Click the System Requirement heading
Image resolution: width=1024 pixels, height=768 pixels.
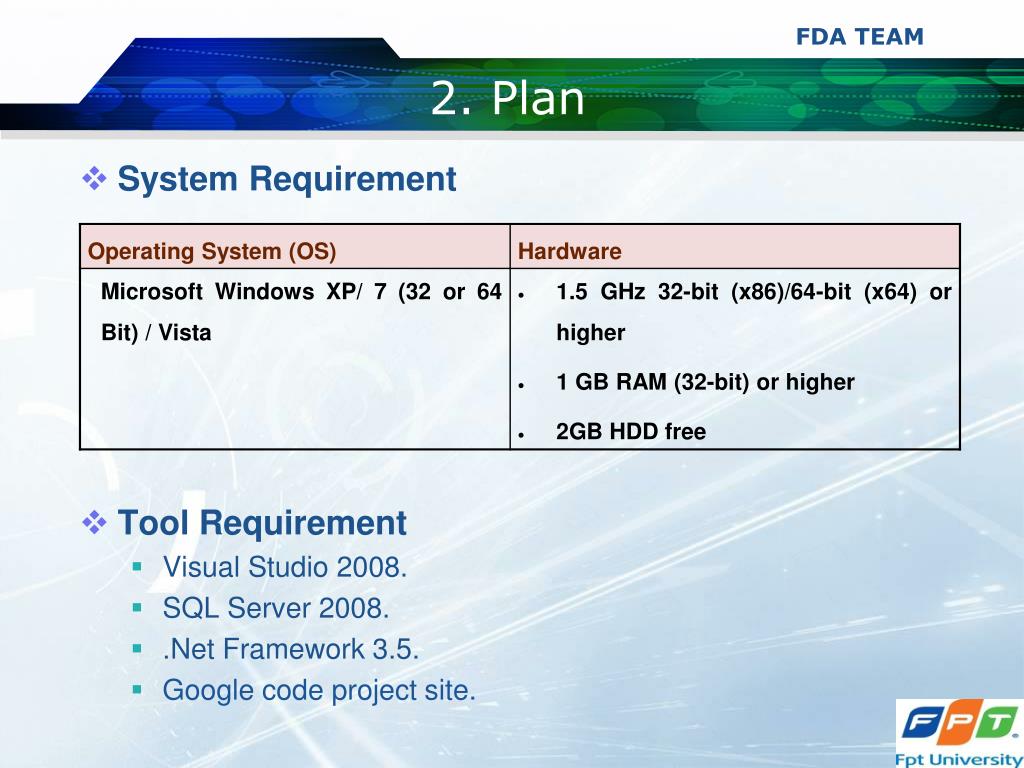(x=287, y=178)
